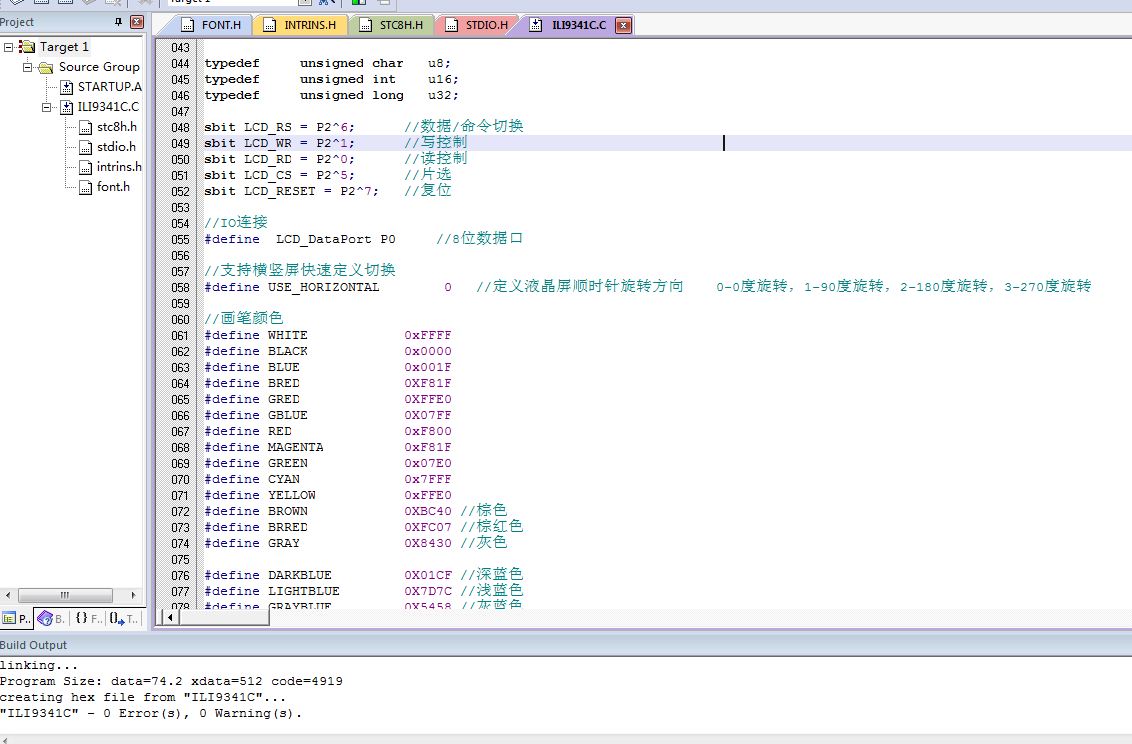1132x744 pixels.
Task: Switch to the INTRINS.H editor tab
Action: (x=300, y=25)
